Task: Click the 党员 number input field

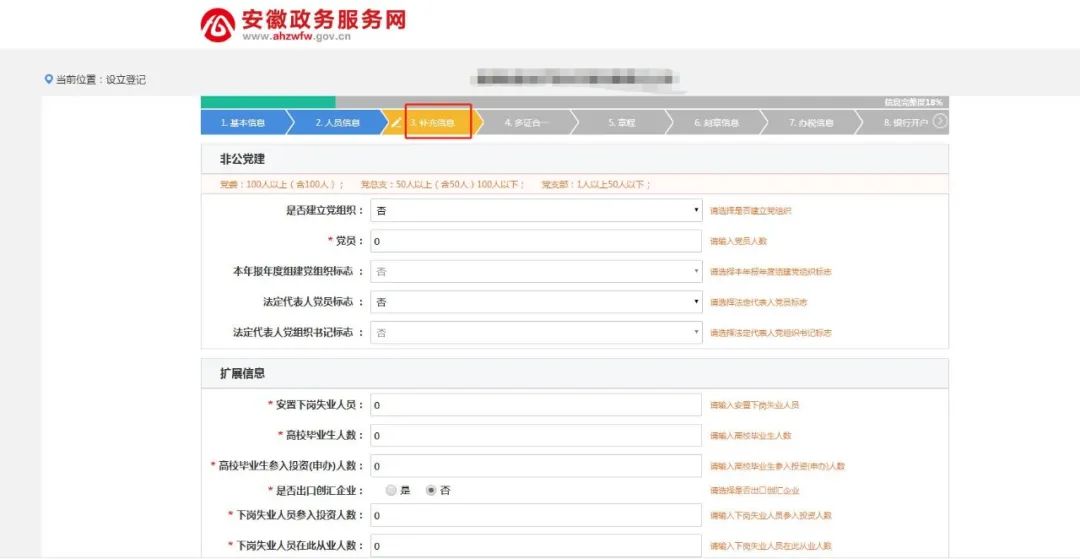Action: [x=536, y=241]
